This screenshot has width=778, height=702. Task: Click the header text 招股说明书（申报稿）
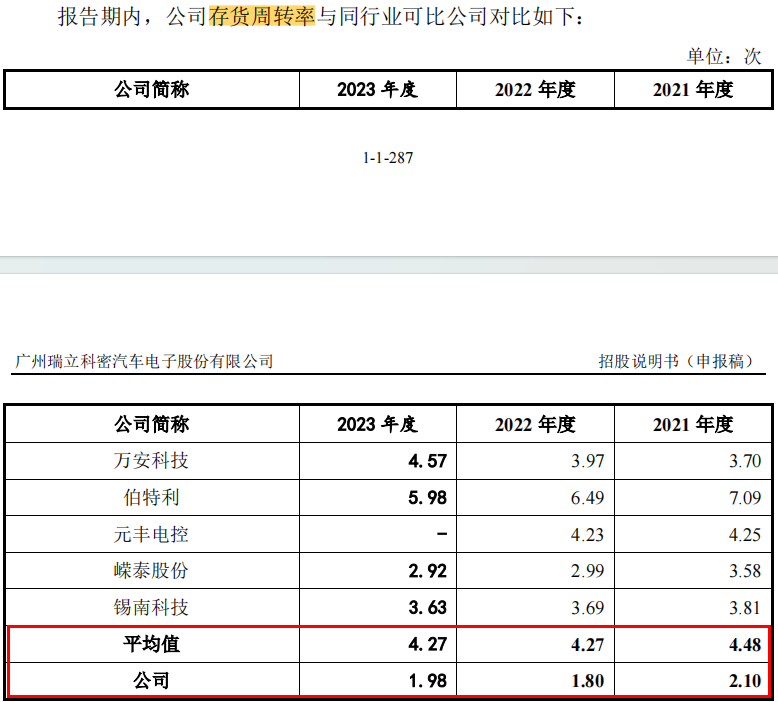678,361
